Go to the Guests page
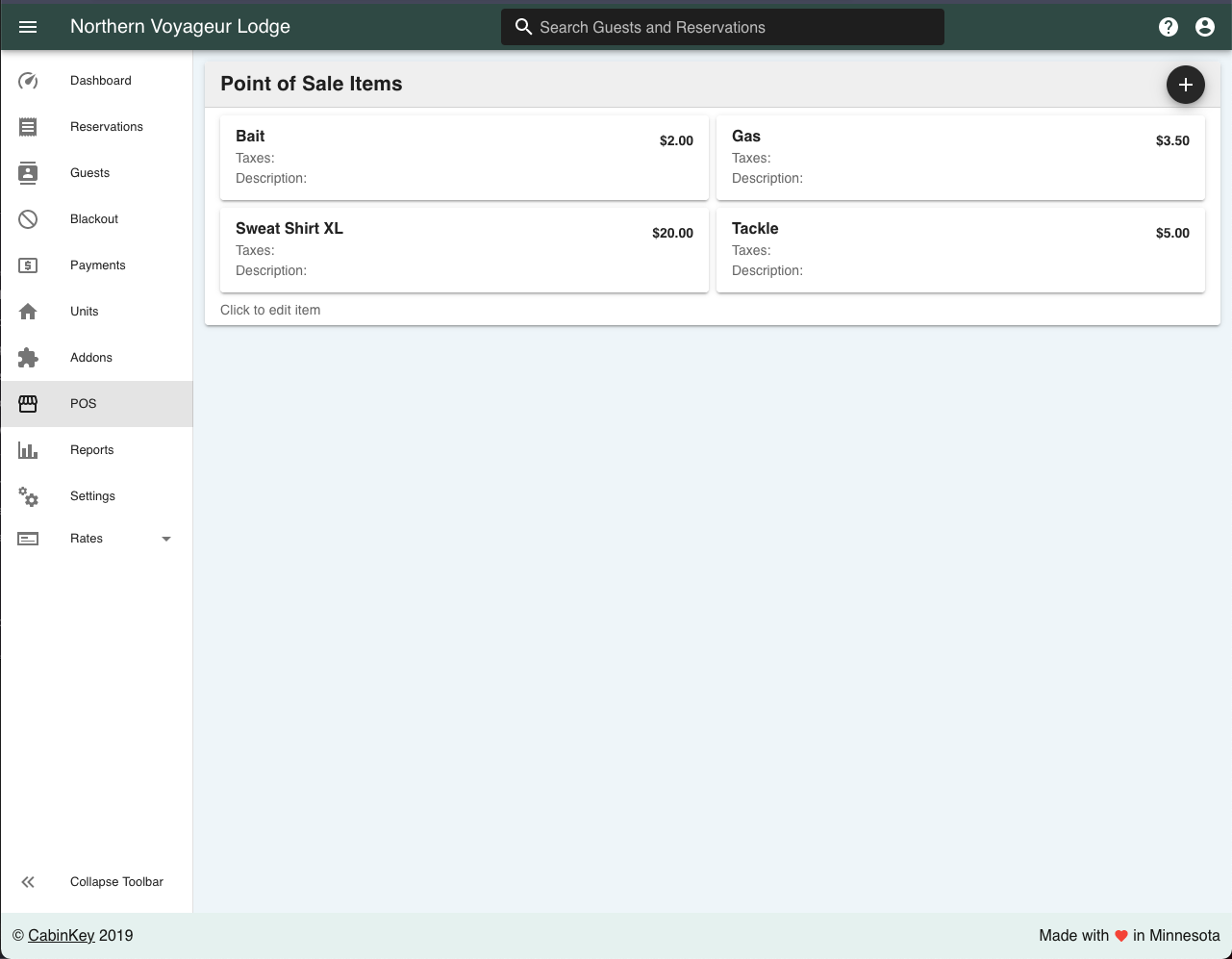Image resolution: width=1232 pixels, height=959 pixels. click(89, 173)
